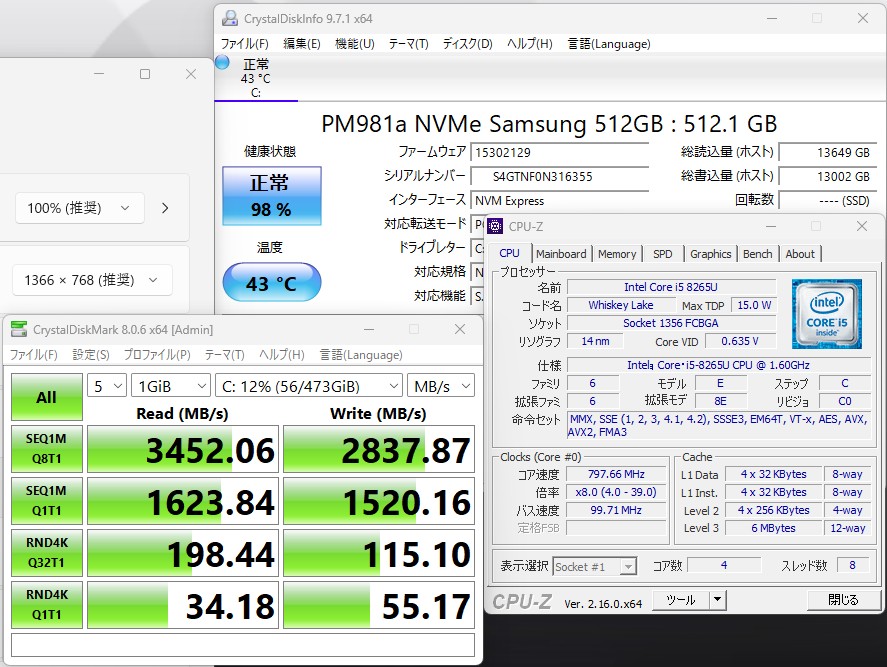Image resolution: width=887 pixels, height=667 pixels.
Task: Open ディスク(D) menu in CrystalDiskInfo
Action: (467, 44)
